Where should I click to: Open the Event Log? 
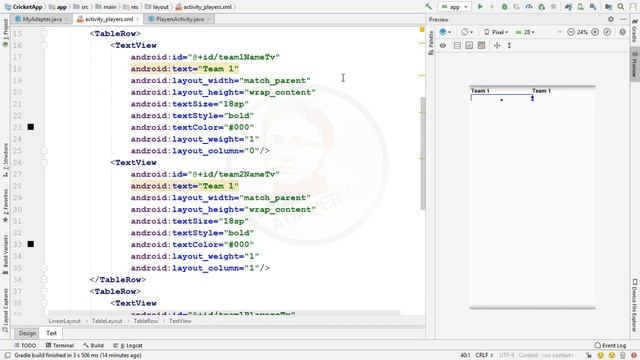tap(610, 345)
